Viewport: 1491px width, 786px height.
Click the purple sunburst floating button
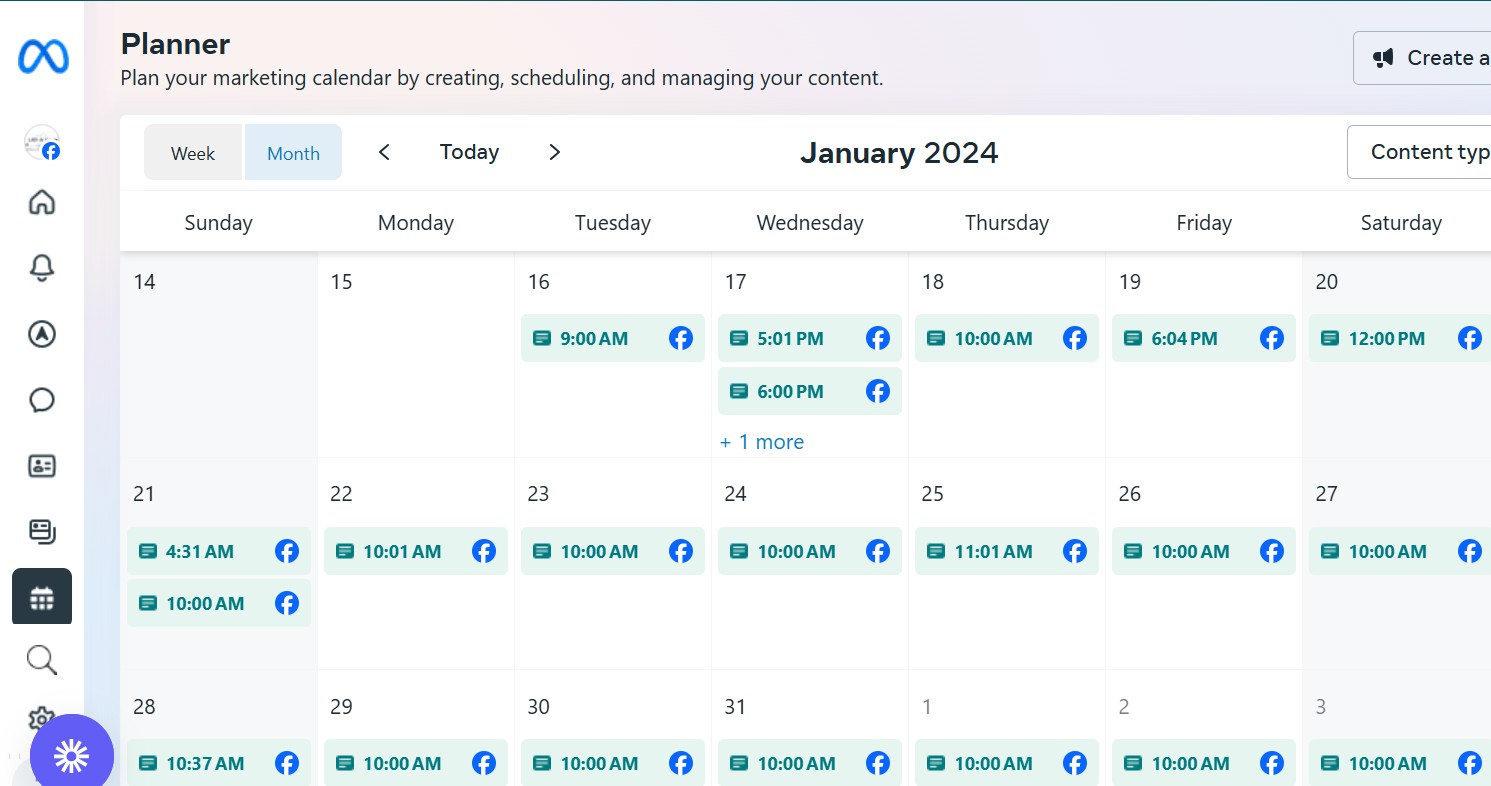[x=72, y=756]
